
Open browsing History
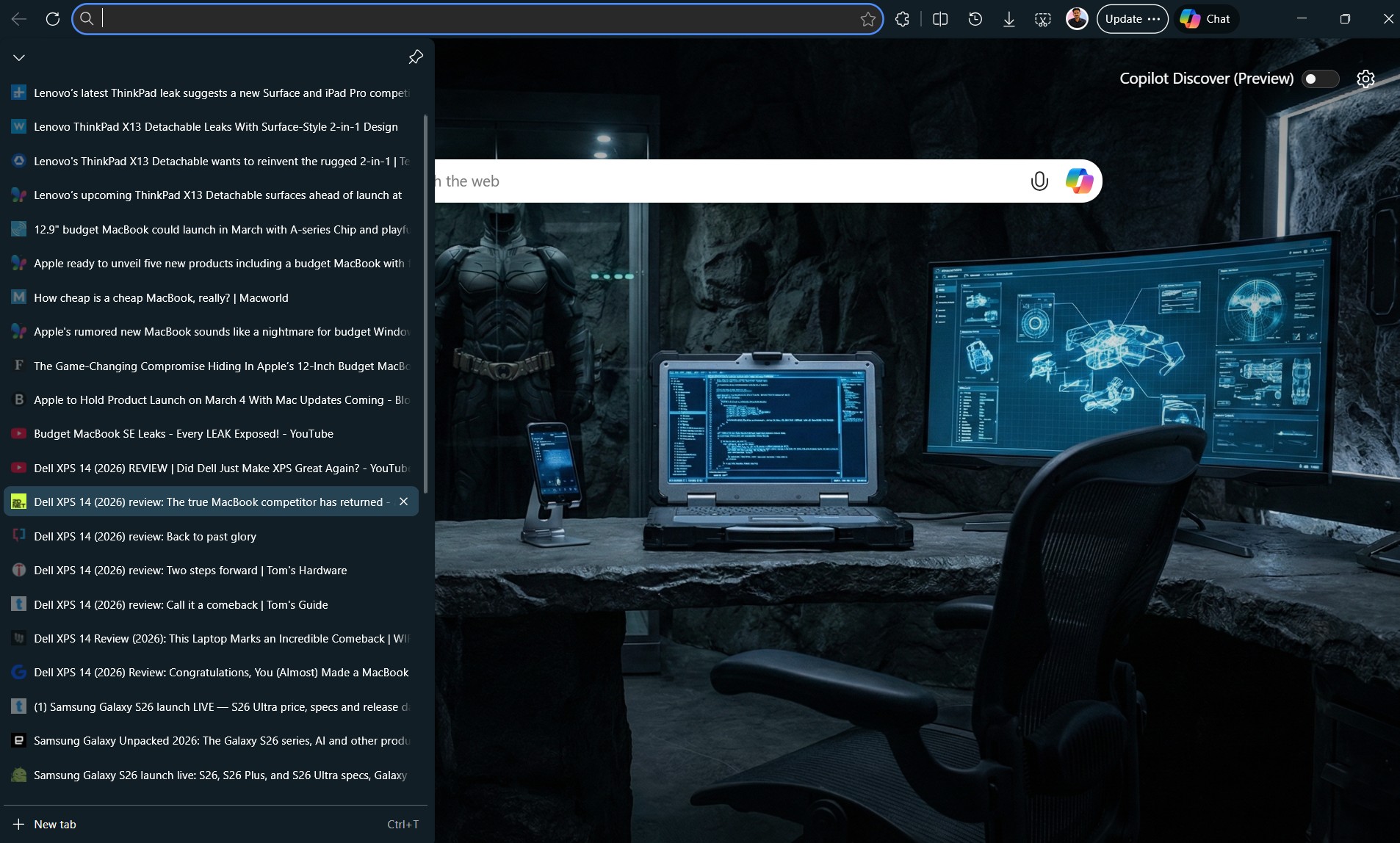pyautogui.click(x=975, y=18)
